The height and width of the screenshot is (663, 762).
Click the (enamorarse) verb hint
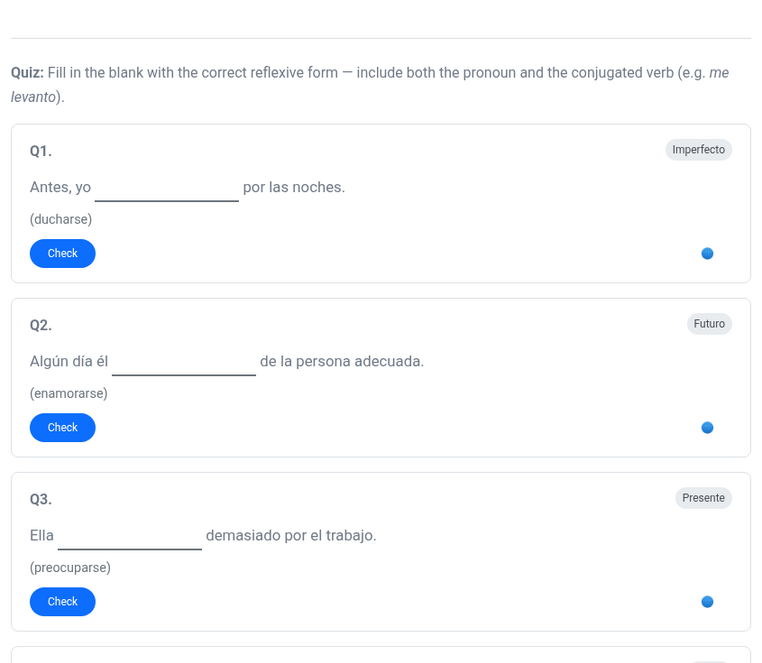tap(69, 393)
